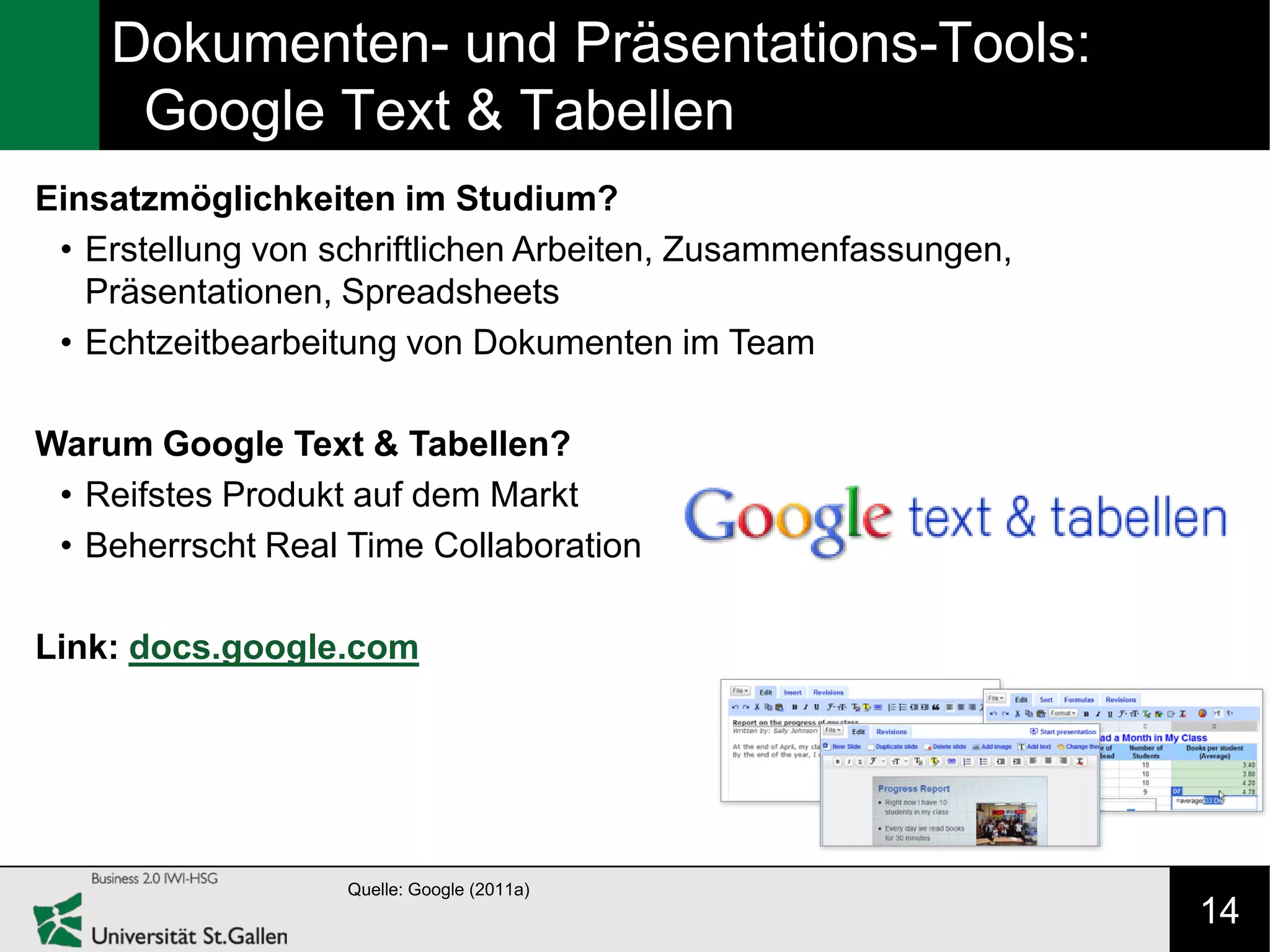This screenshot has height=952, width=1270.
Task: Click Start presentation in the presentation editor
Action: 1063,732
